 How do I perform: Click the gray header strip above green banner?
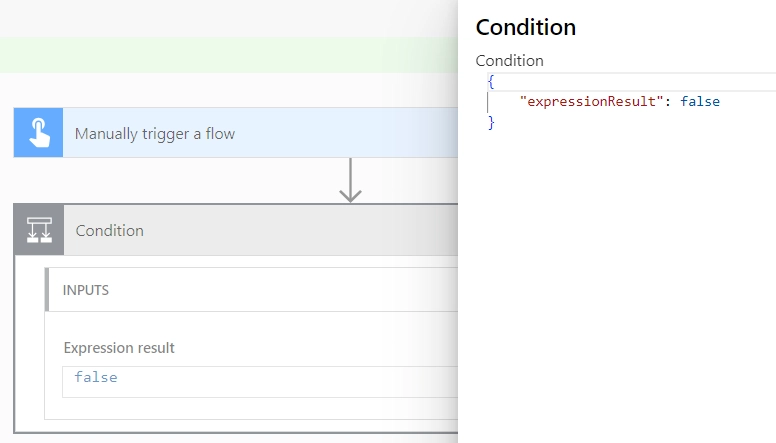(229, 19)
